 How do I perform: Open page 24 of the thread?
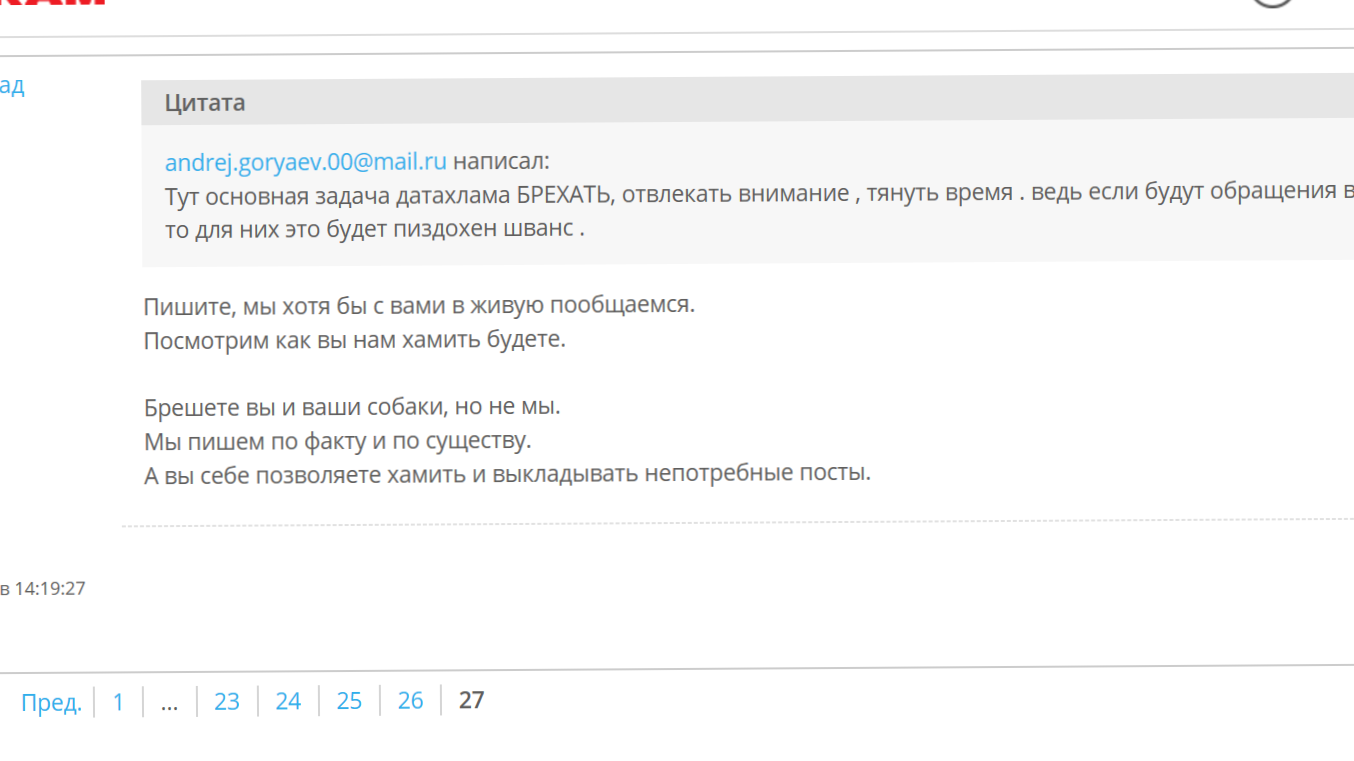(x=288, y=702)
